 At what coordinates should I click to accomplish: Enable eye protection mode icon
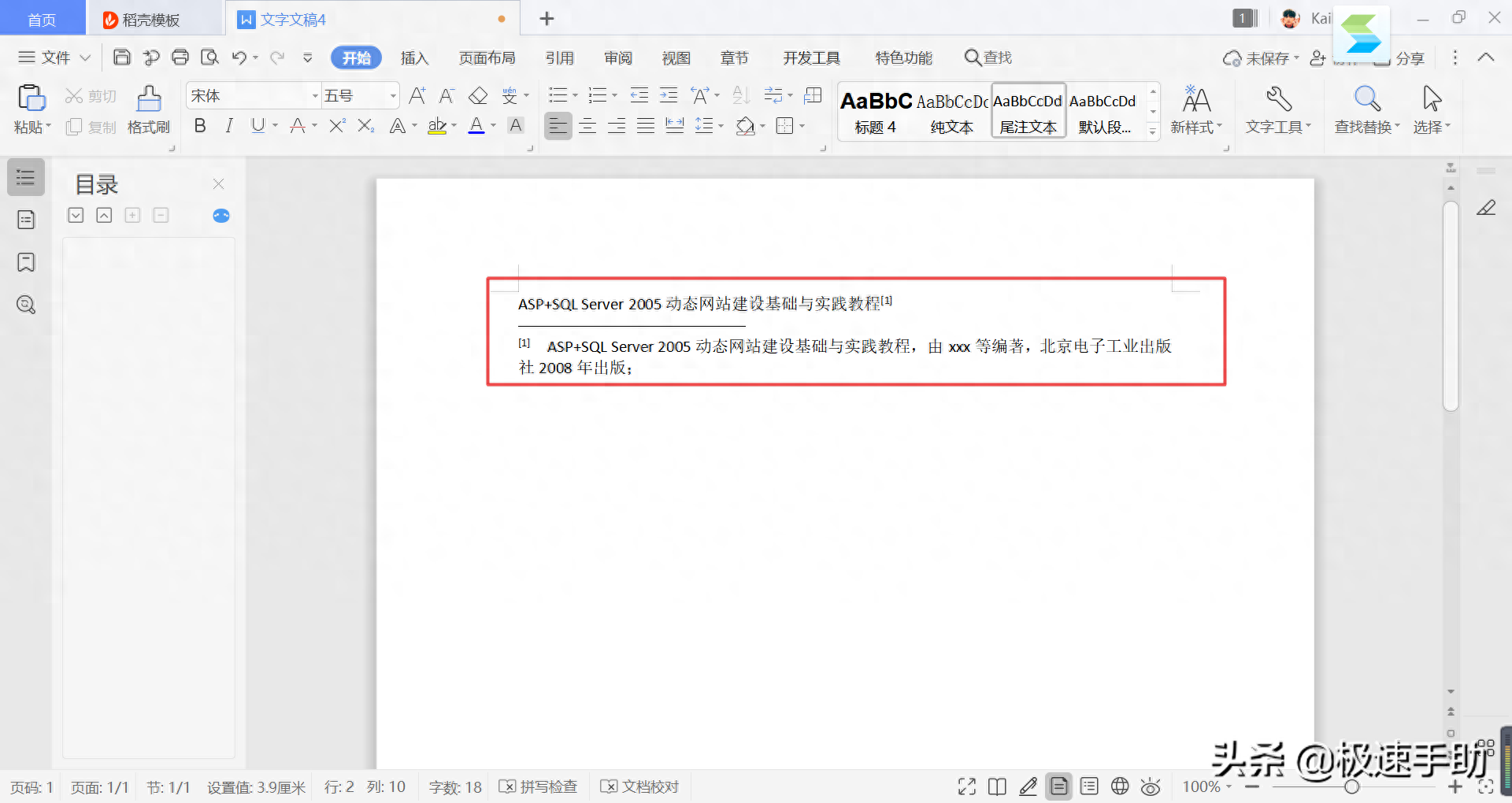[1151, 786]
